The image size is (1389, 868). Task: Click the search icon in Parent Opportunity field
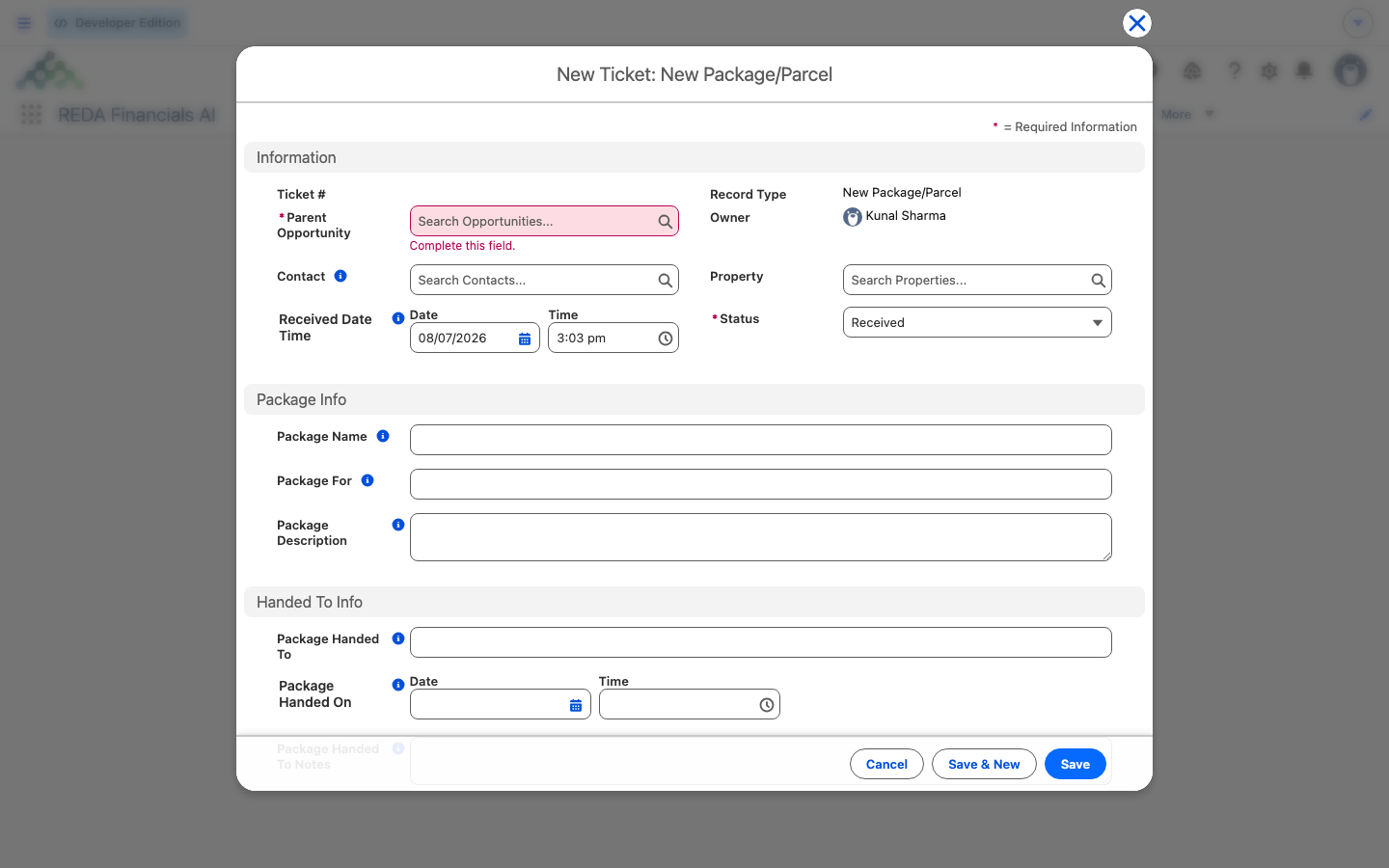coord(665,221)
